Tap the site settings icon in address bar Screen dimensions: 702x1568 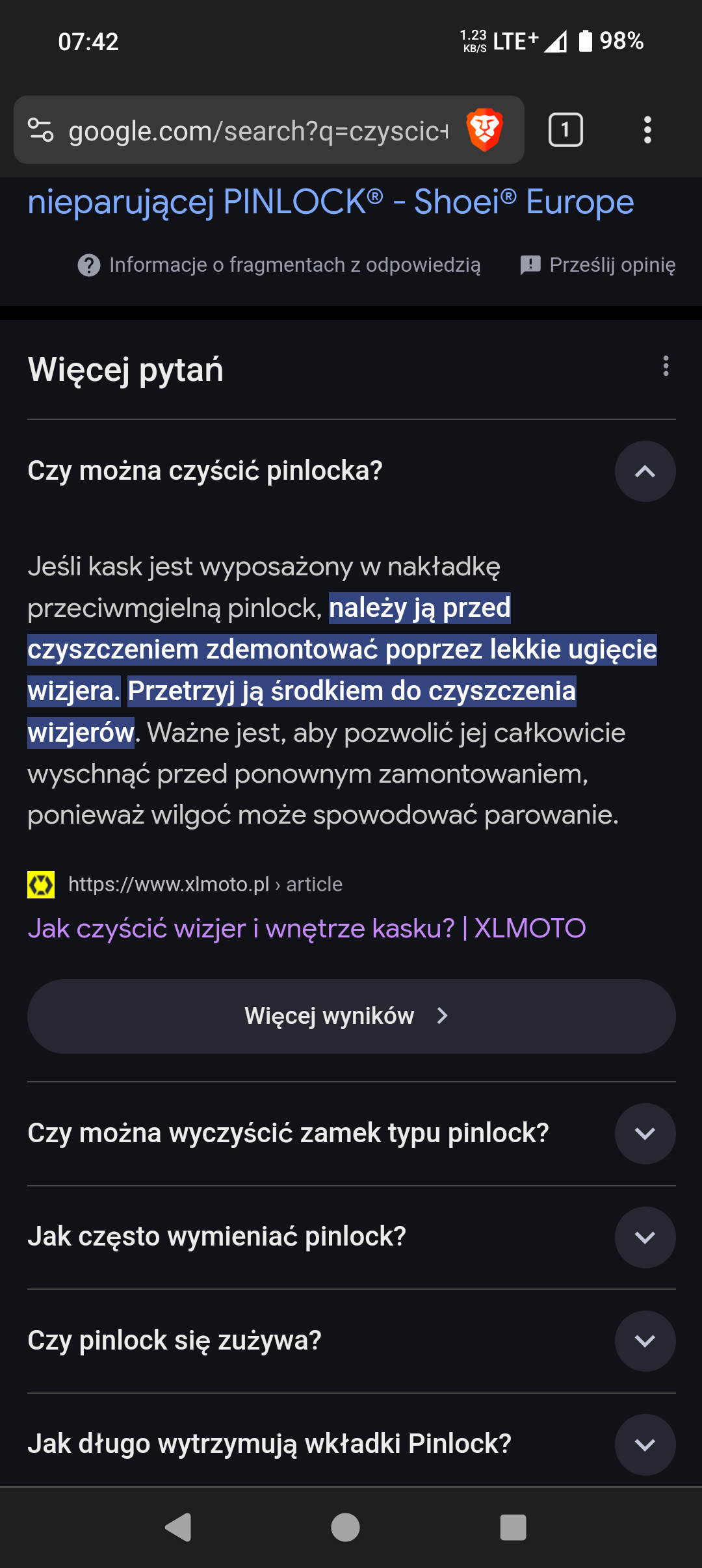point(41,130)
